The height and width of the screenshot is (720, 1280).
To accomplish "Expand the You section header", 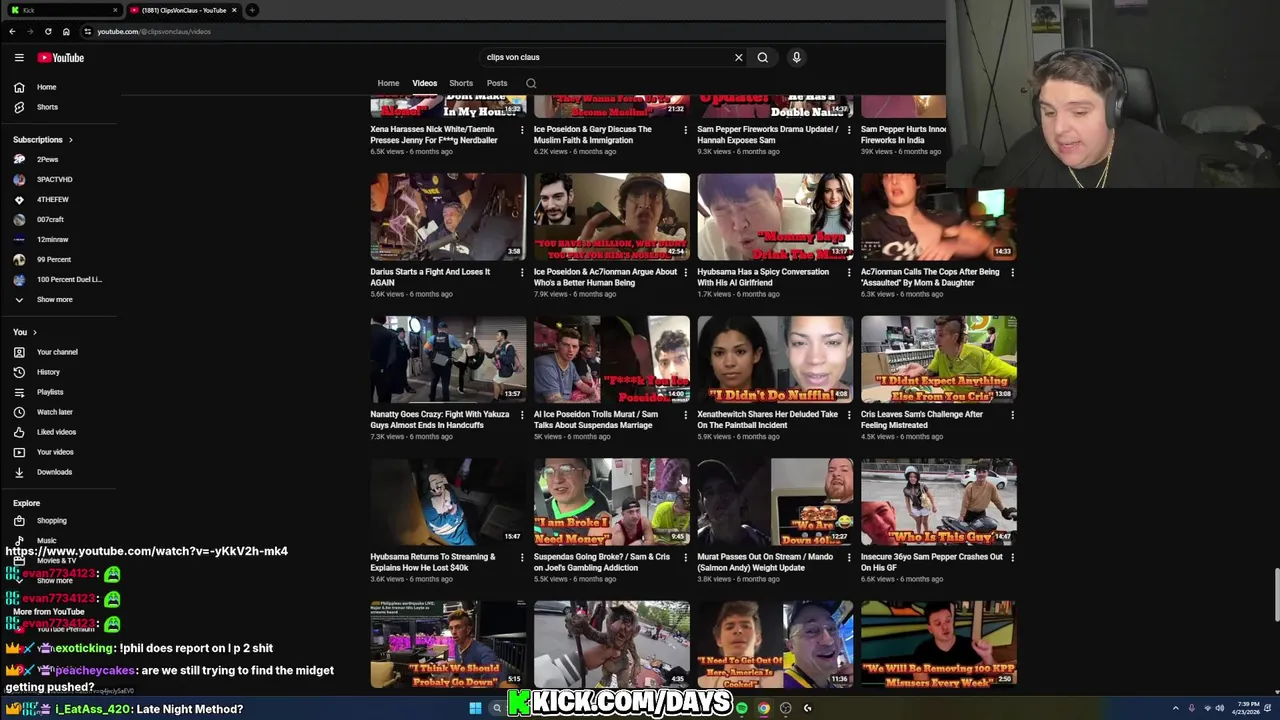I will click(25, 332).
